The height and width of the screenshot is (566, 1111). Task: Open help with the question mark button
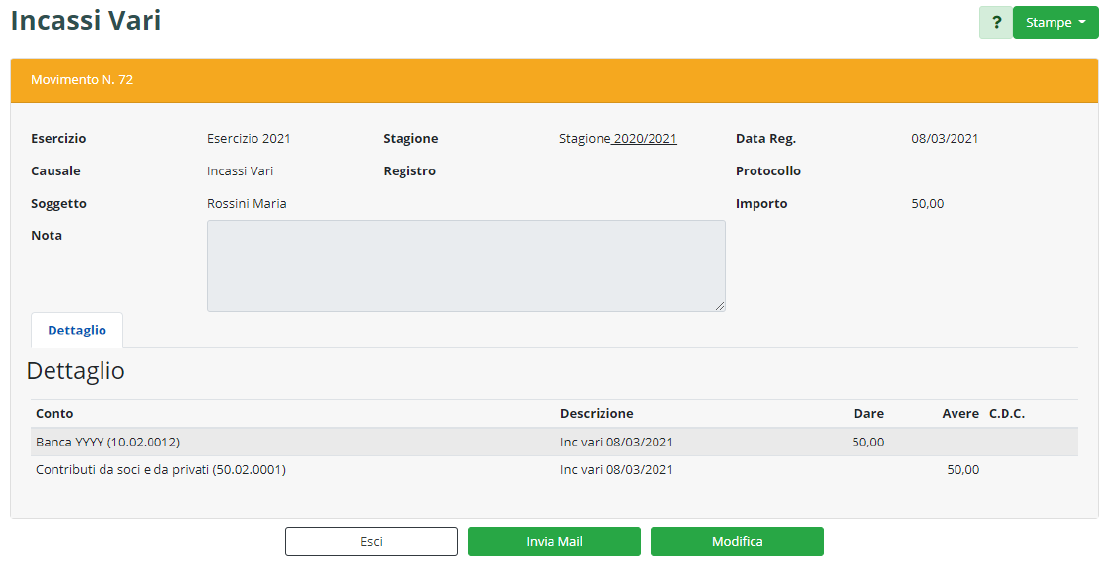tap(996, 23)
